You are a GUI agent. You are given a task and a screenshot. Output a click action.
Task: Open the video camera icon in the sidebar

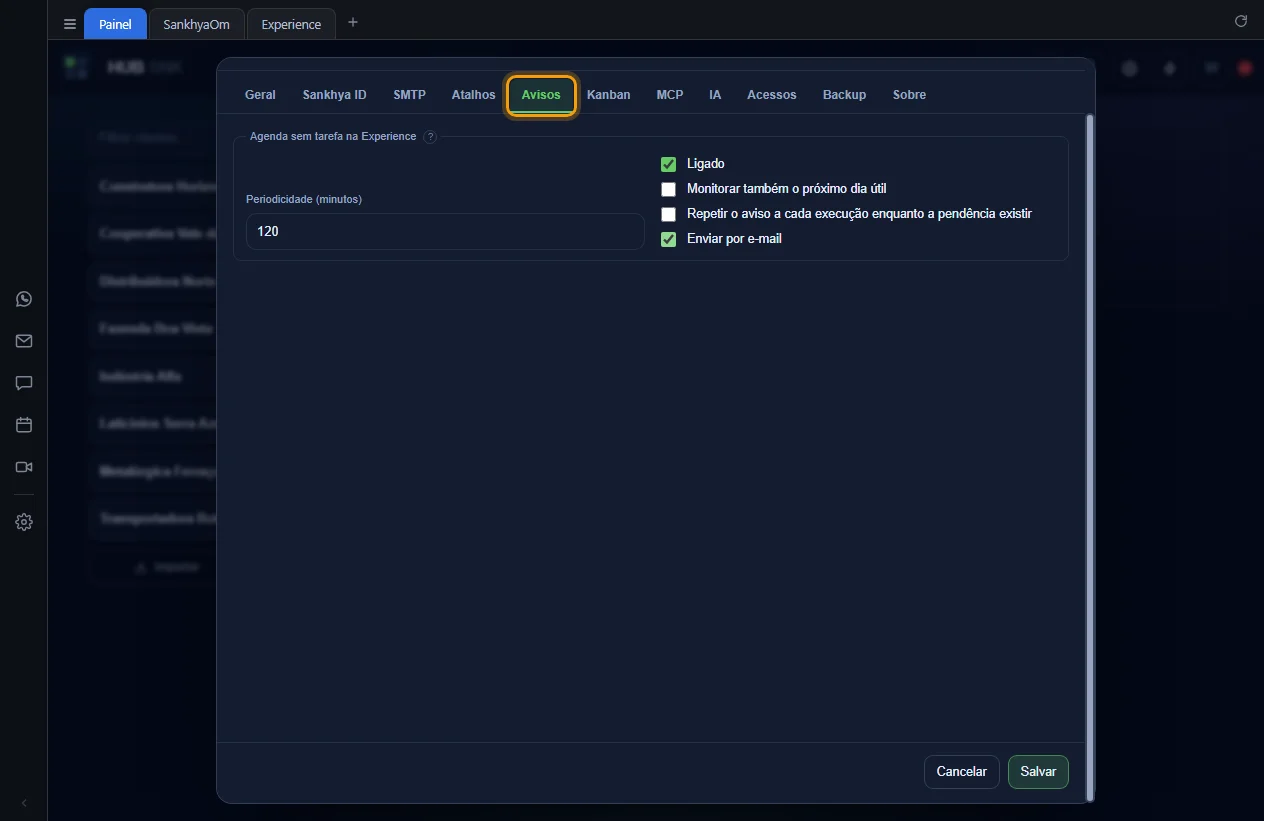24,467
